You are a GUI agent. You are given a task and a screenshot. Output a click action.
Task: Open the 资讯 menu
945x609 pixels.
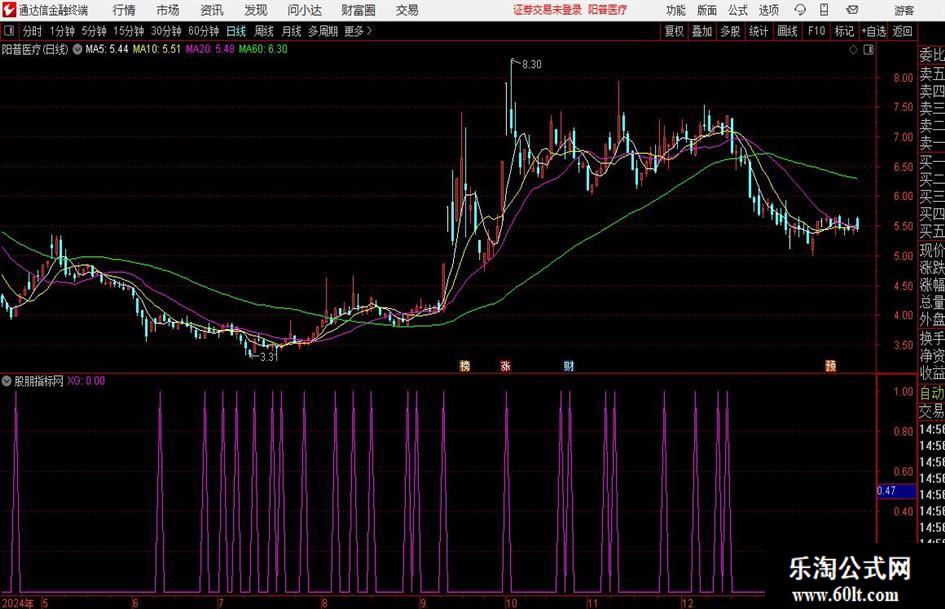(212, 10)
